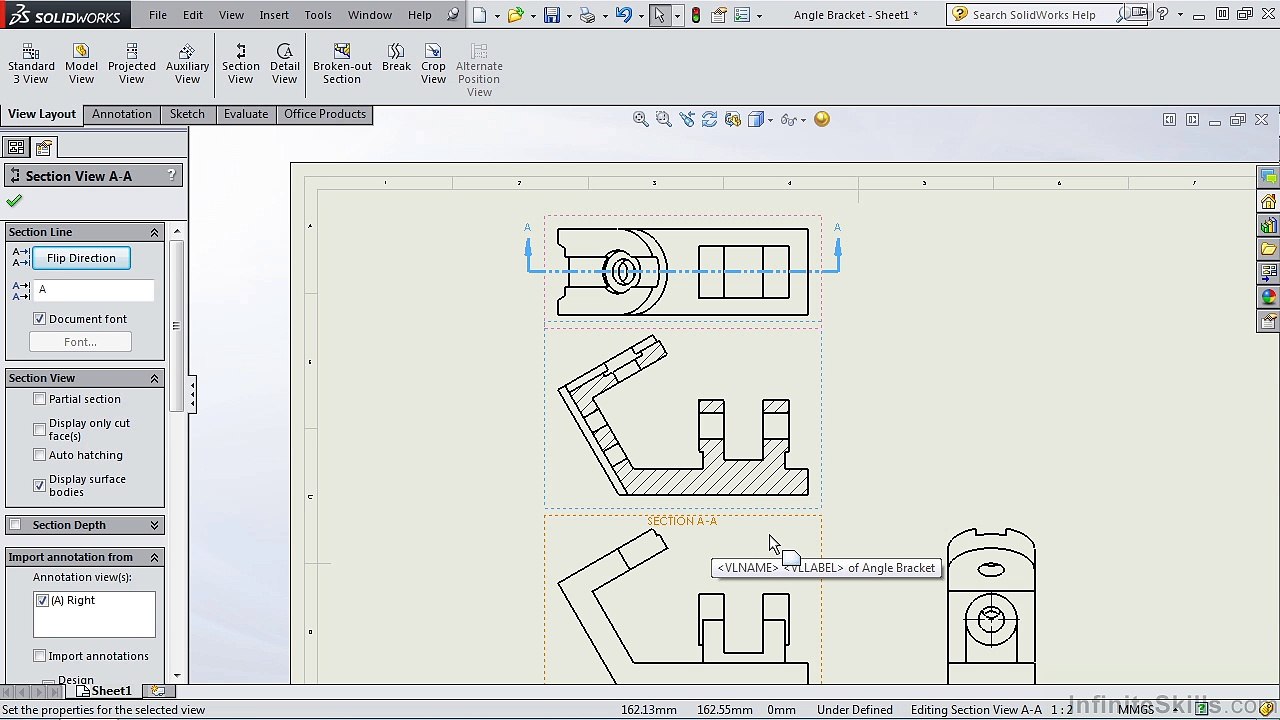Screen dimensions: 1280x720
Task: Open the File menu
Action: click(x=158, y=15)
